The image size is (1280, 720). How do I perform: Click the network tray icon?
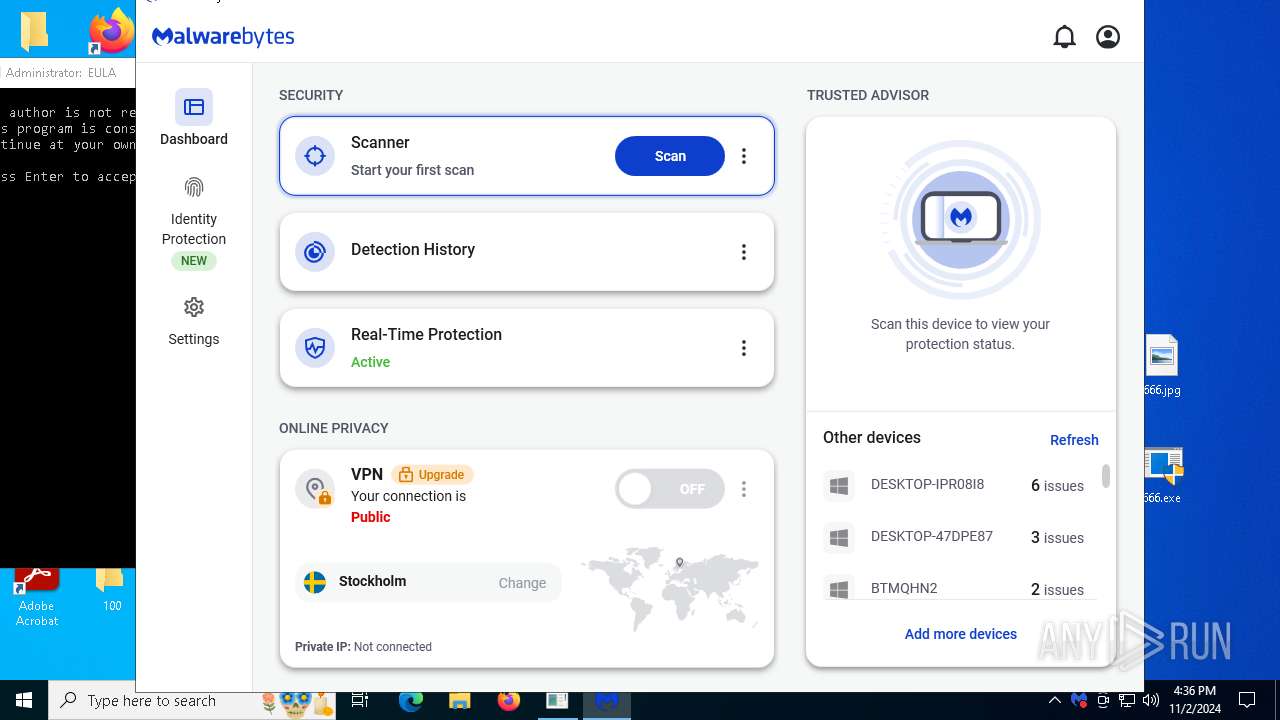click(x=1127, y=701)
